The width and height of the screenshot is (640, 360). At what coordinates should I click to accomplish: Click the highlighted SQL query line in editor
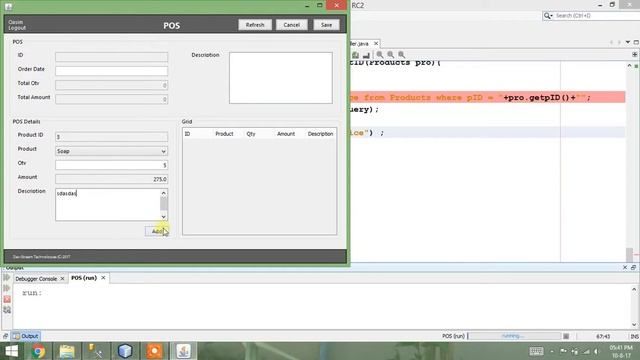pyautogui.click(x=488, y=97)
